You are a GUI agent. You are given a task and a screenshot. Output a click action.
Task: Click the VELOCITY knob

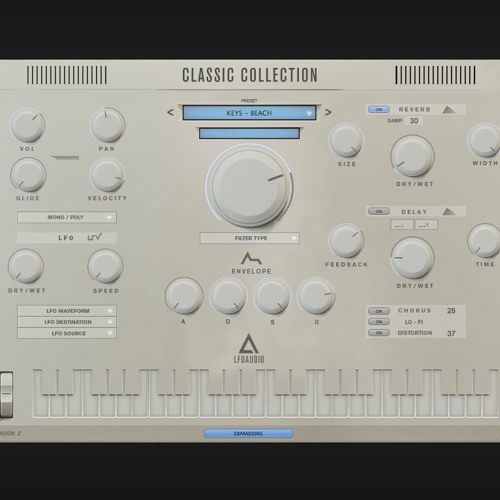pyautogui.click(x=107, y=175)
